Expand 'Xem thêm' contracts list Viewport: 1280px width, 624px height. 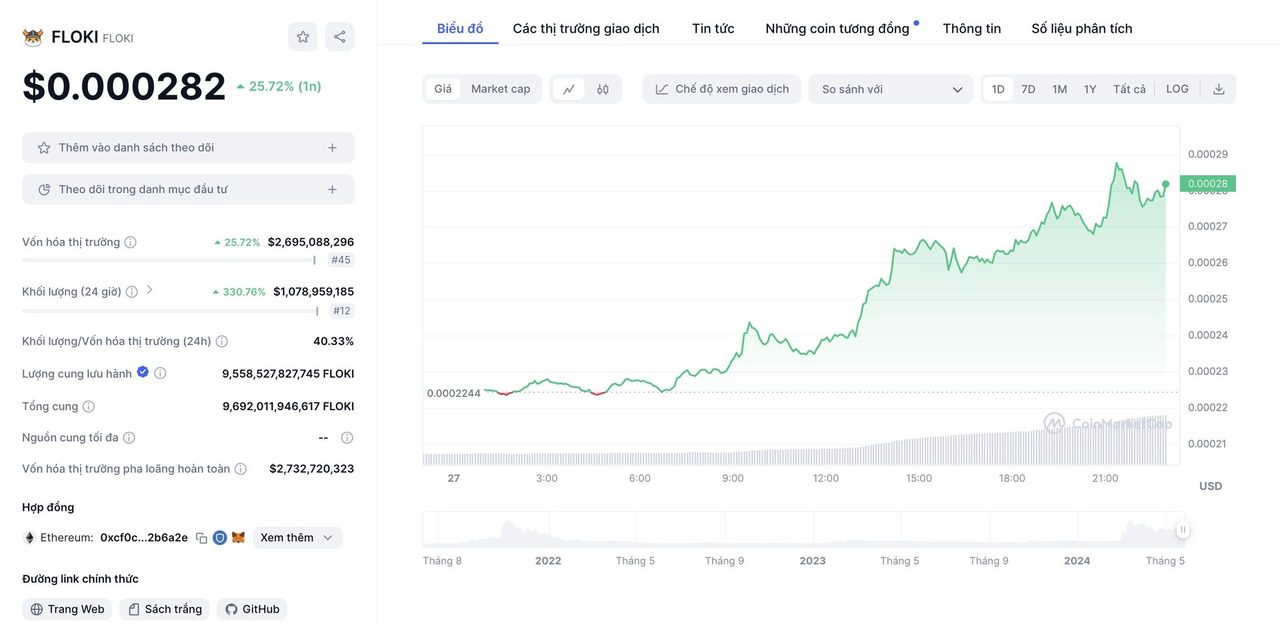coord(297,538)
